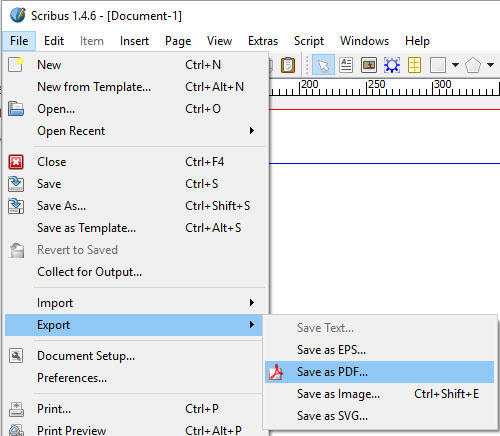Select the Insert Shape tool
This screenshot has height=436, width=500.
tap(438, 65)
